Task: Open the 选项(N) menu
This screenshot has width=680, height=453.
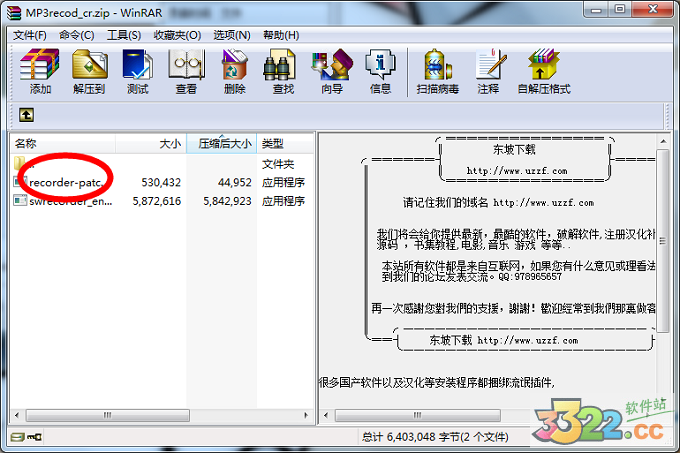Action: click(x=232, y=35)
